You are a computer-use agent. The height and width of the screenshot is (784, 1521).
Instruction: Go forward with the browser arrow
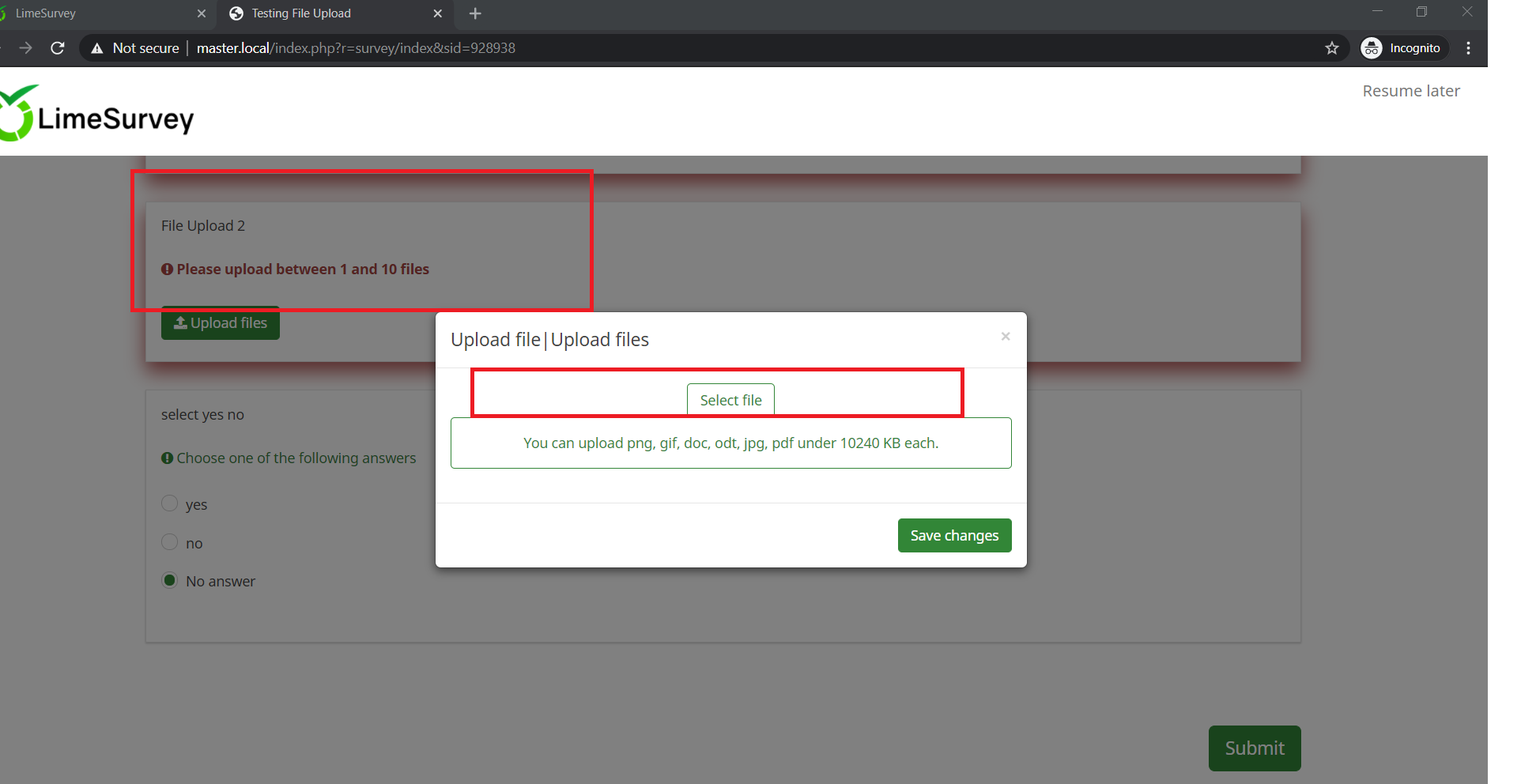tap(26, 48)
